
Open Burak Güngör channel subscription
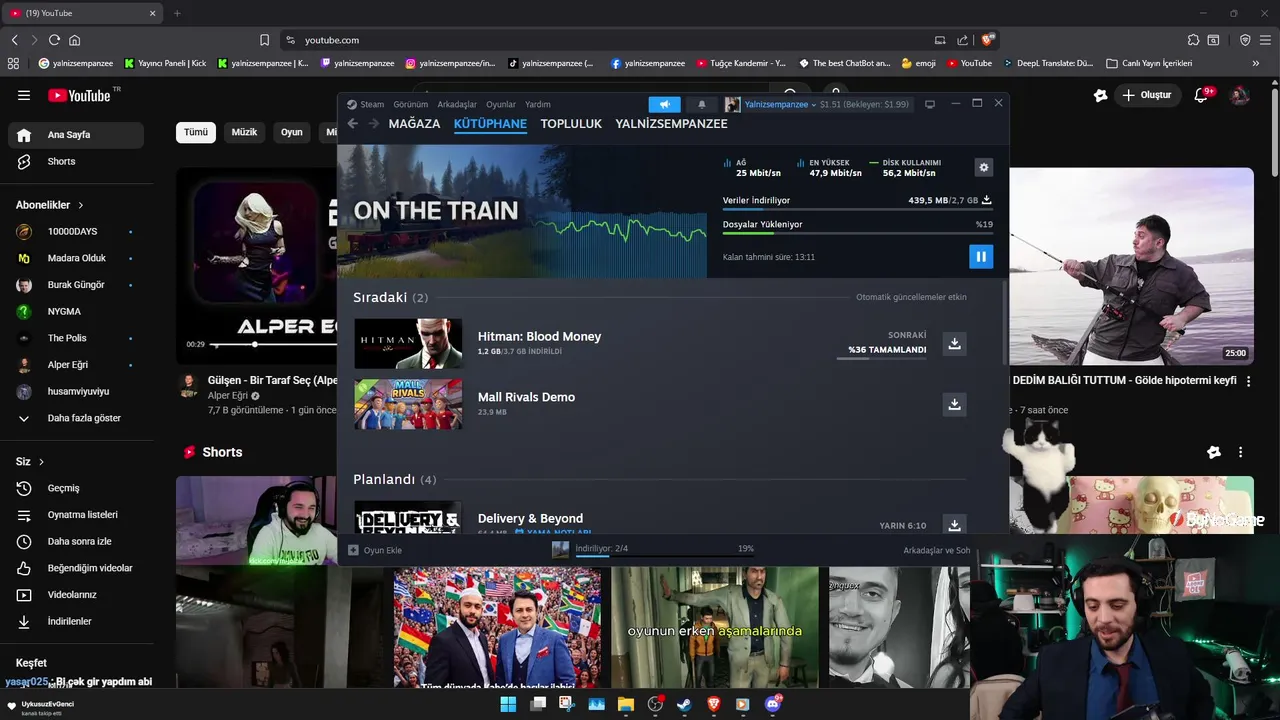click(x=76, y=285)
